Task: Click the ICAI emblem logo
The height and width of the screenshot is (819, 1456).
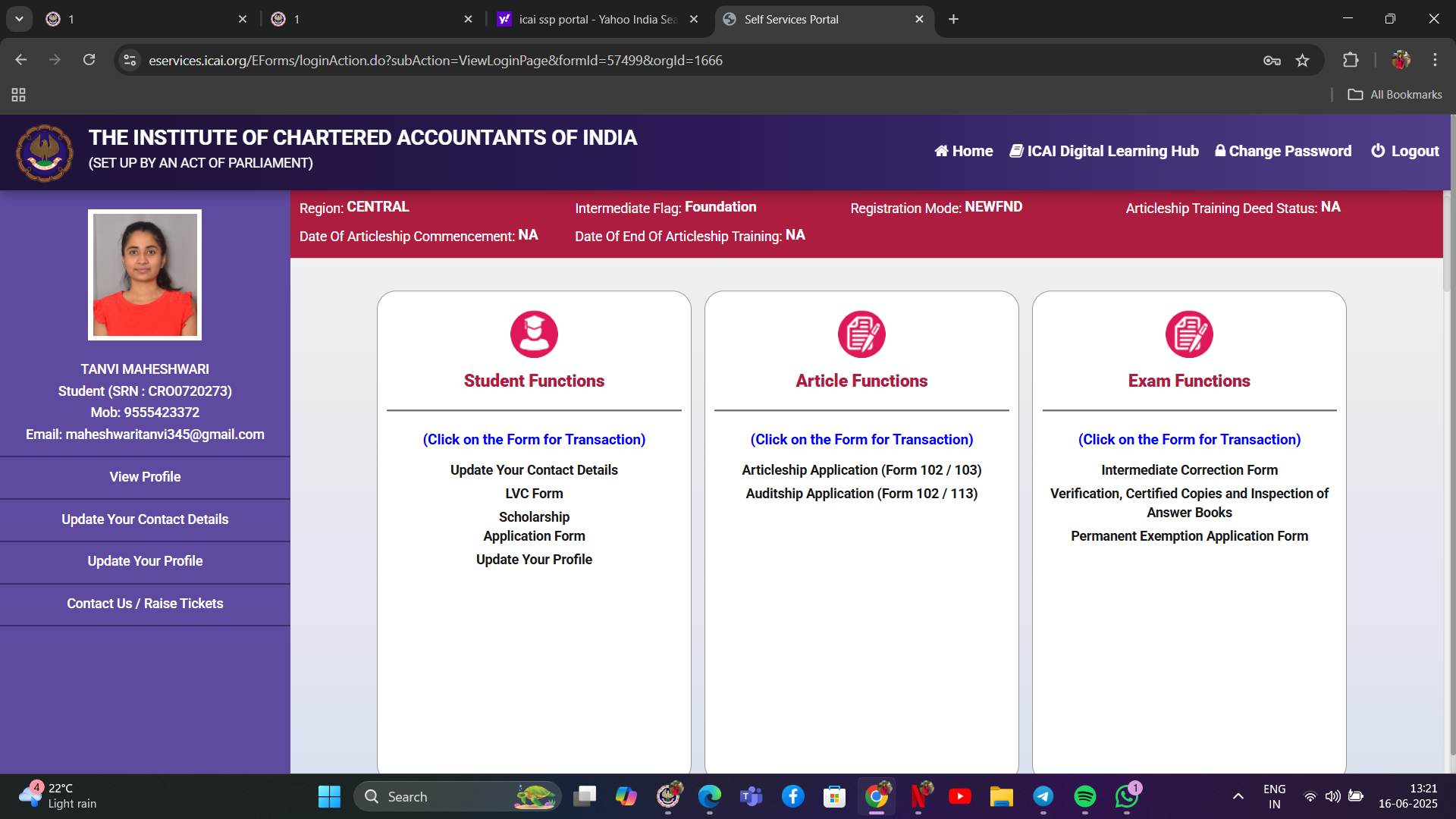Action: pos(45,152)
